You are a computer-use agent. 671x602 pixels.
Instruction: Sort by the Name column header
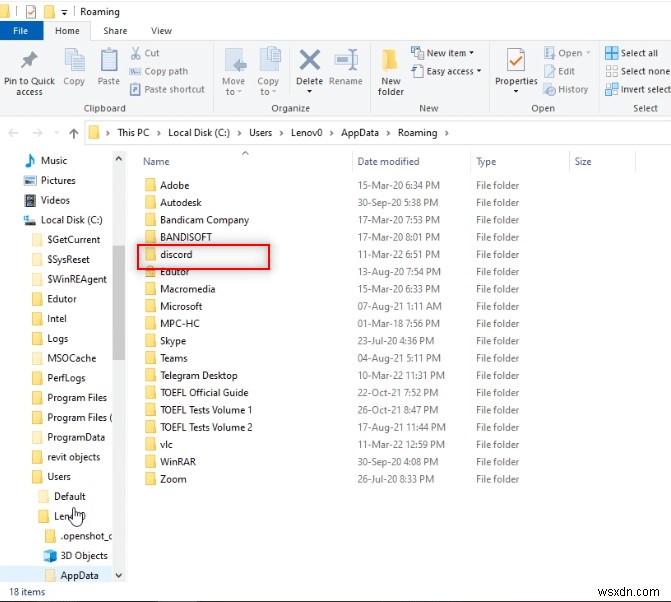[x=156, y=162]
